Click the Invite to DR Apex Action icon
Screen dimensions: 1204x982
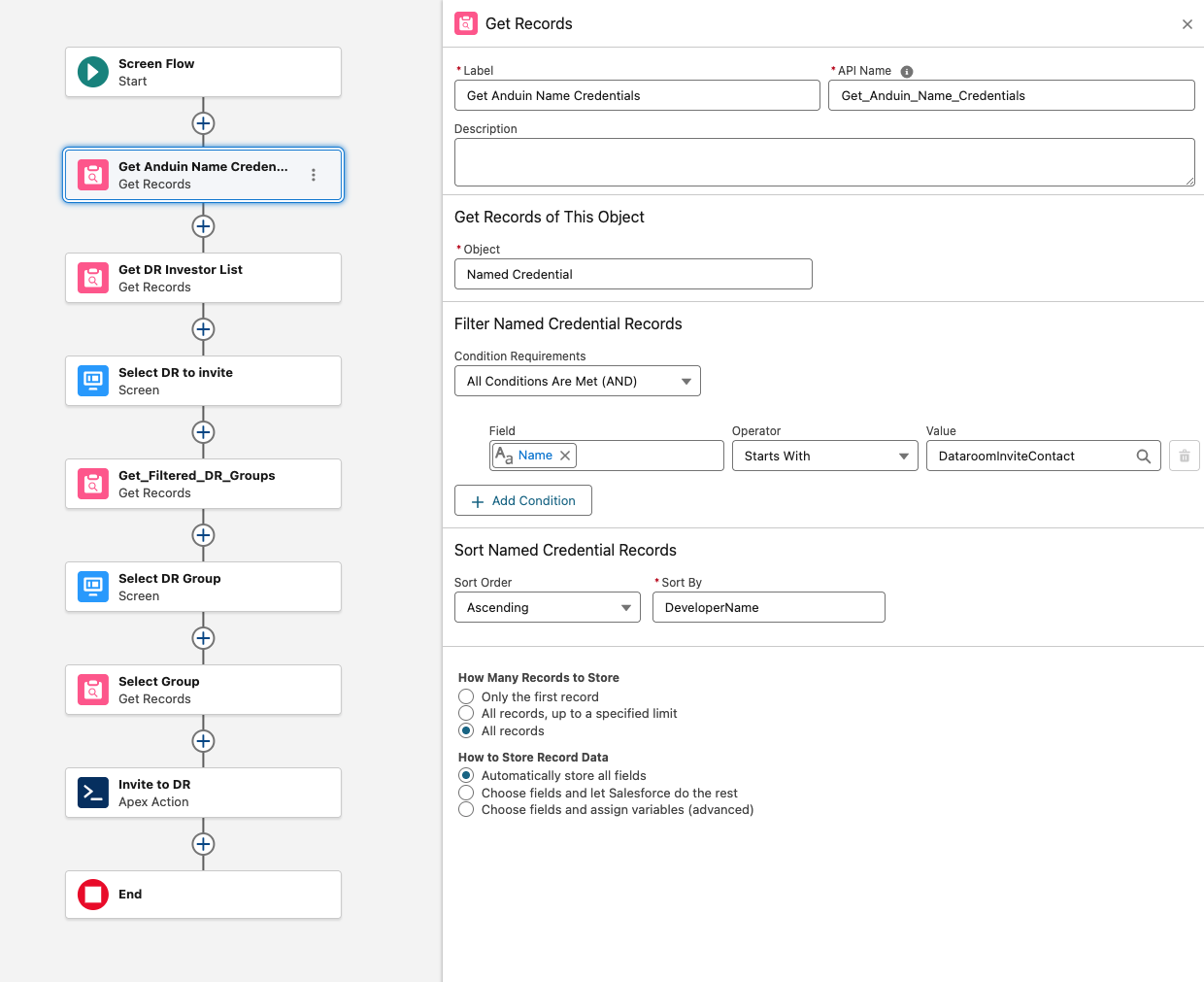[93, 793]
